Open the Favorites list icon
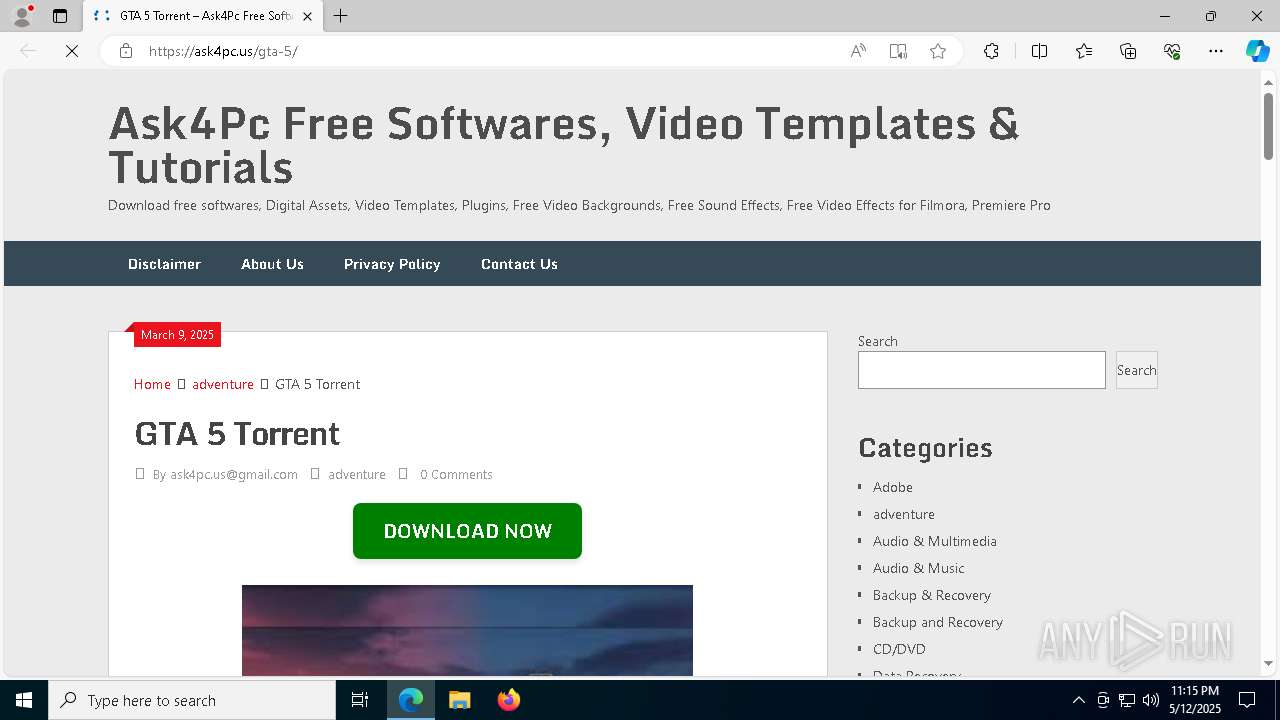 1084,51
